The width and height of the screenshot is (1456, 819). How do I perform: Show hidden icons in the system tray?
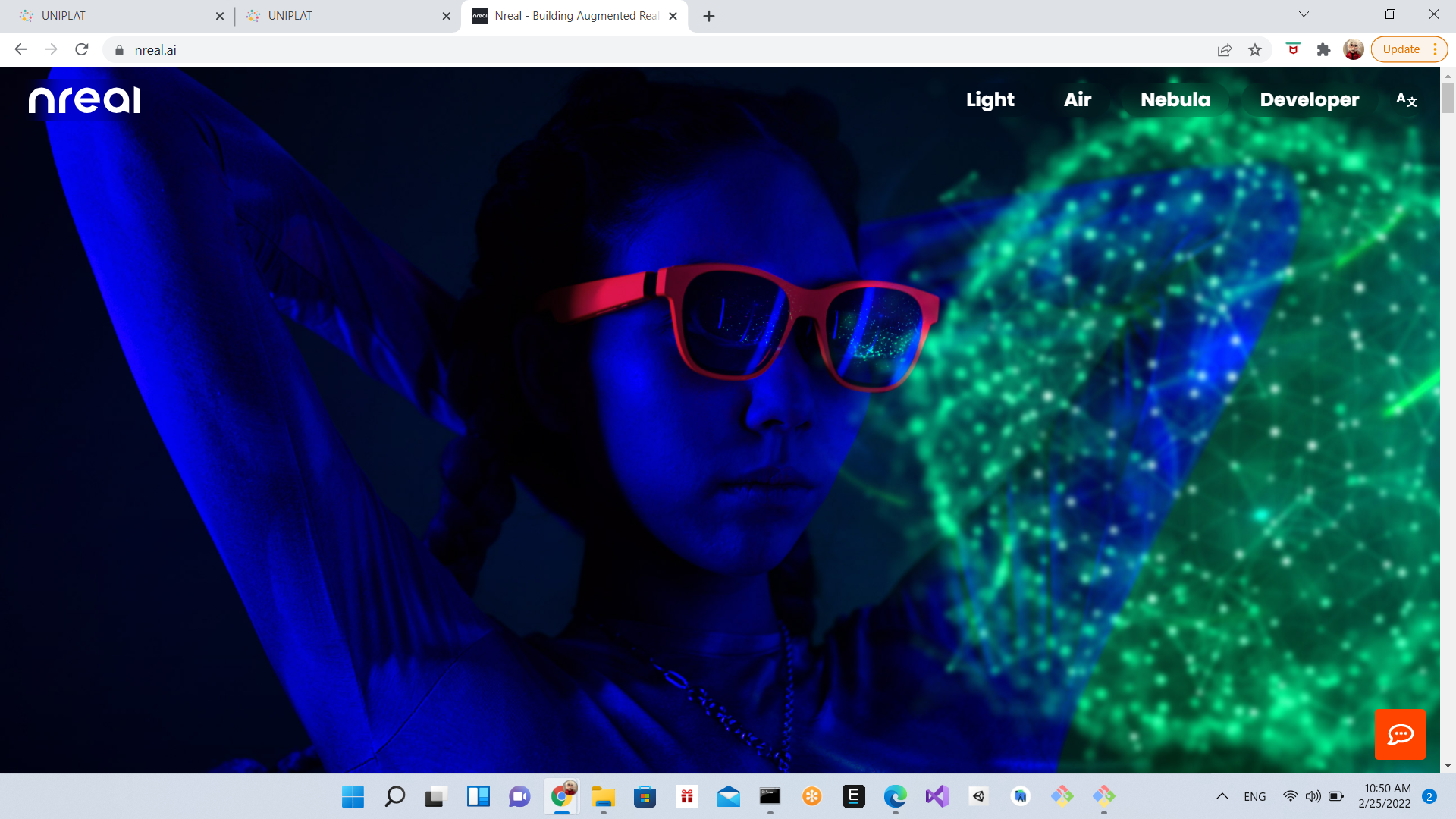point(1222,797)
